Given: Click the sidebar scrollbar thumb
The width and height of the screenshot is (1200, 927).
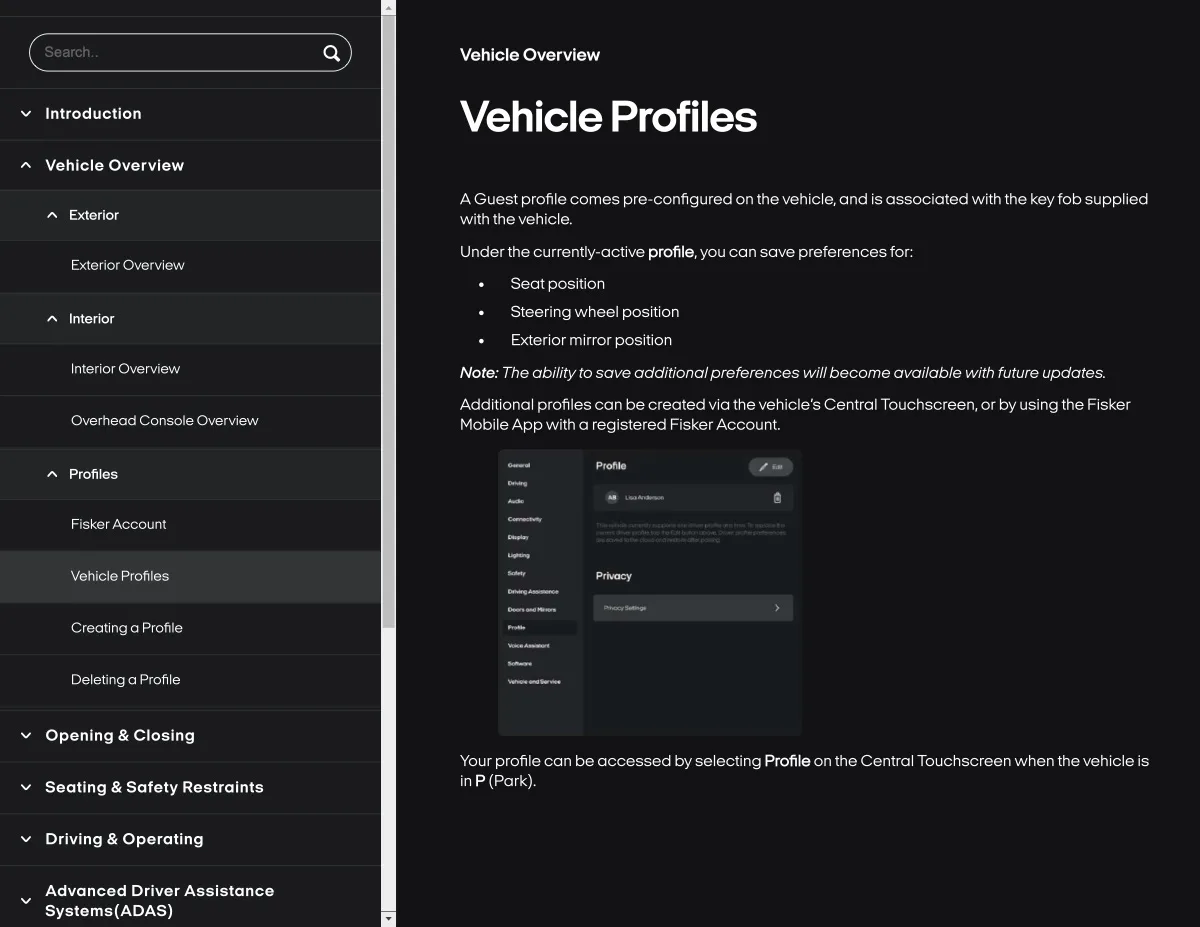Looking at the screenshot, I should point(389,320).
